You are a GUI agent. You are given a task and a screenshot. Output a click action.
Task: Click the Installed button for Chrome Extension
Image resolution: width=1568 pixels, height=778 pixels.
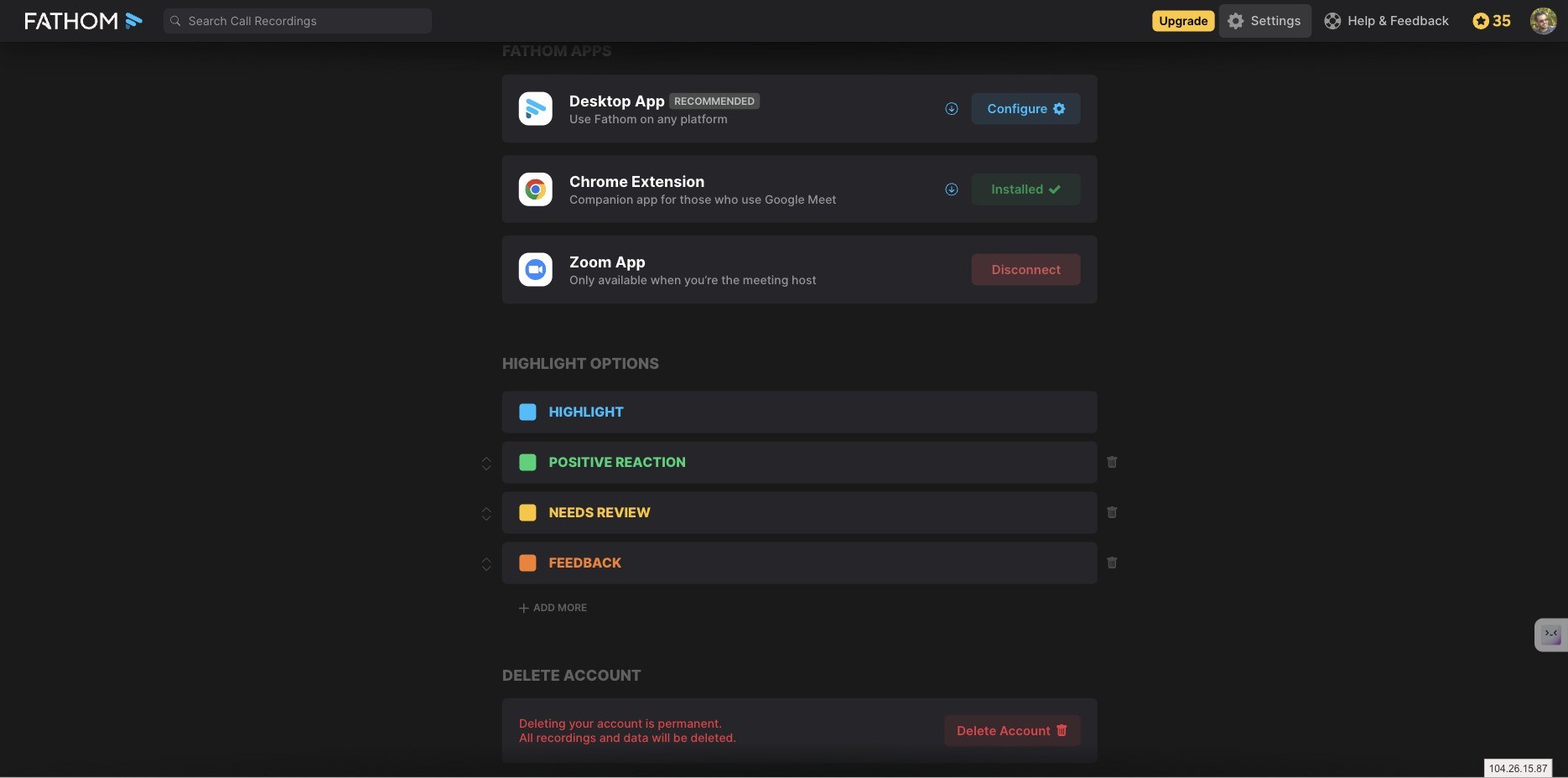[x=1025, y=189]
